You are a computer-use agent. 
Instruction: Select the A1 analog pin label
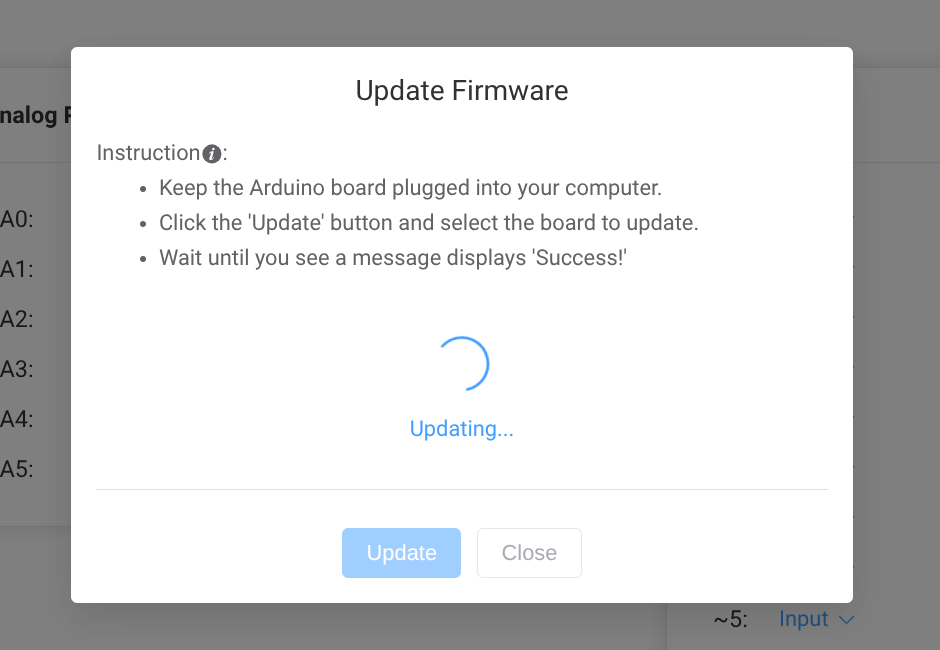(x=17, y=269)
